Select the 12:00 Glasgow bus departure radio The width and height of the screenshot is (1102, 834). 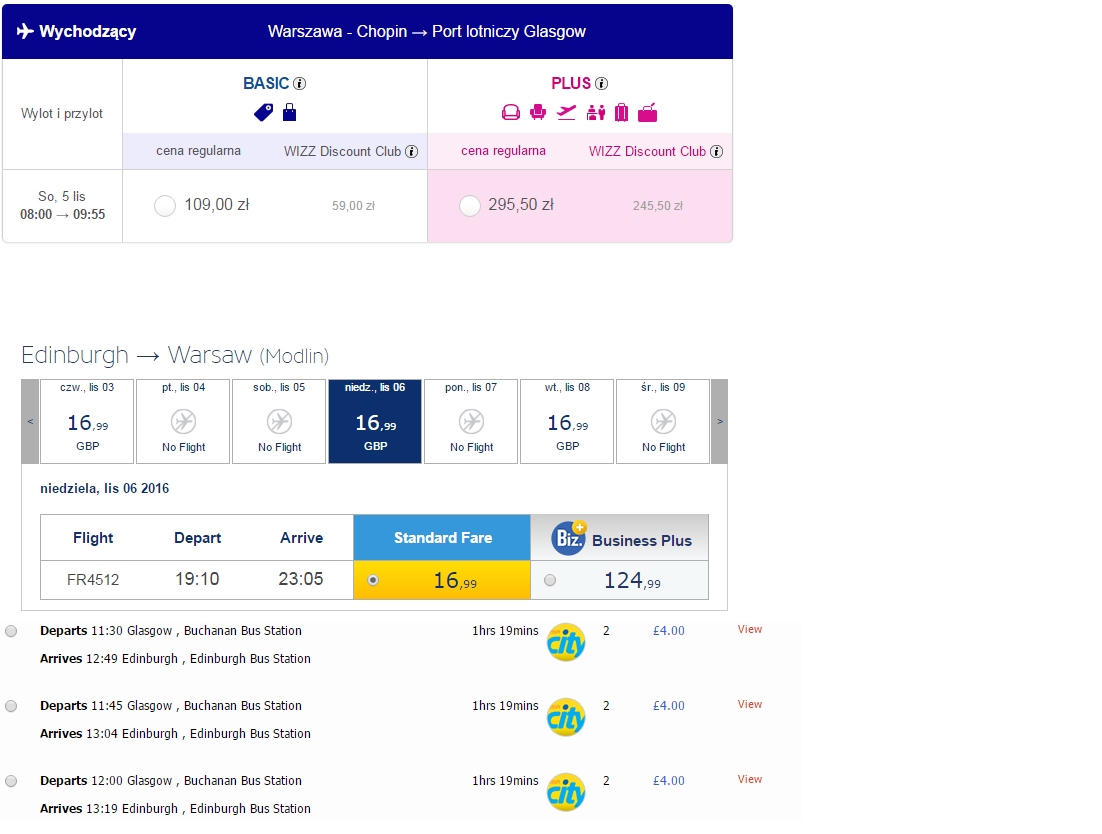[x=11, y=781]
